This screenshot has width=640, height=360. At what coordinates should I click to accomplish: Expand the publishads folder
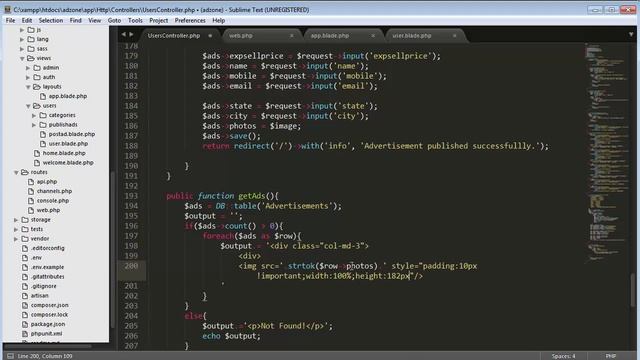click(x=34, y=125)
